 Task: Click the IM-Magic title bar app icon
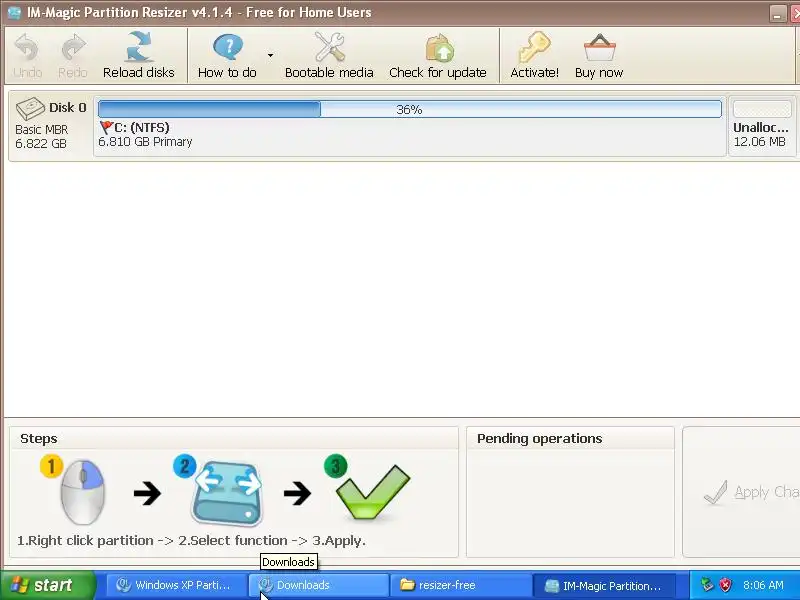(x=14, y=12)
